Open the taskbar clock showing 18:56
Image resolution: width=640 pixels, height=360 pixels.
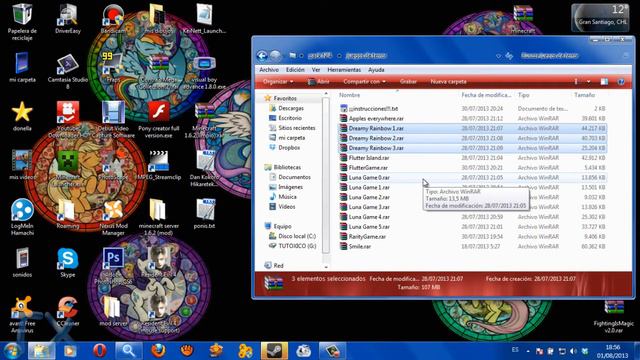(612, 351)
